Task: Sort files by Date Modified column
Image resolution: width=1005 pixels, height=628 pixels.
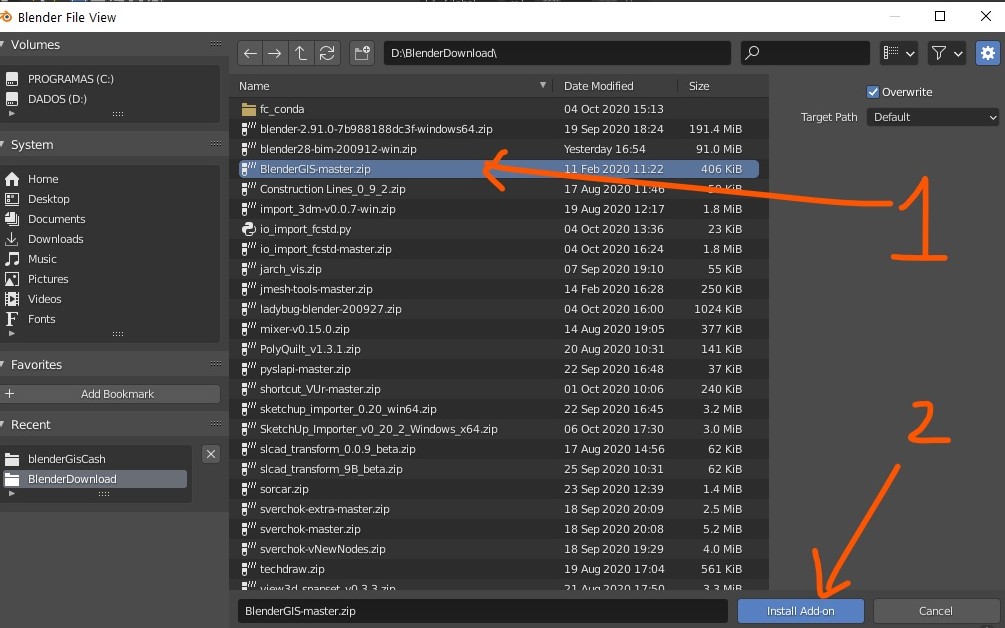Action: pos(598,86)
